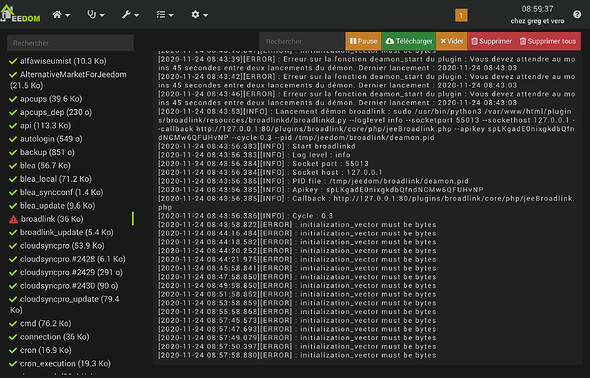Click the red warning triangle beside broadlink
Viewport: 590px width, 378px height.
14,219
